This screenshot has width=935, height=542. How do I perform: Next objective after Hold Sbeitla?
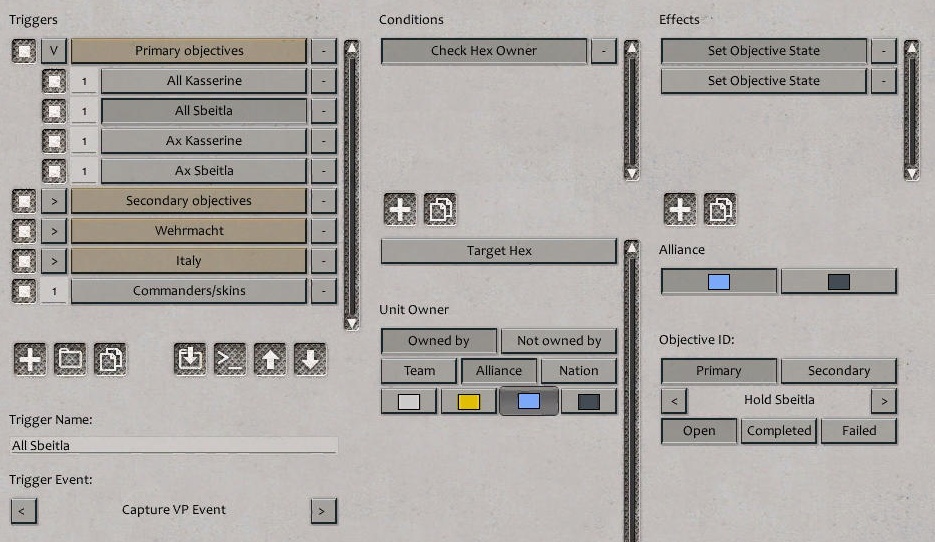pyautogui.click(x=883, y=401)
